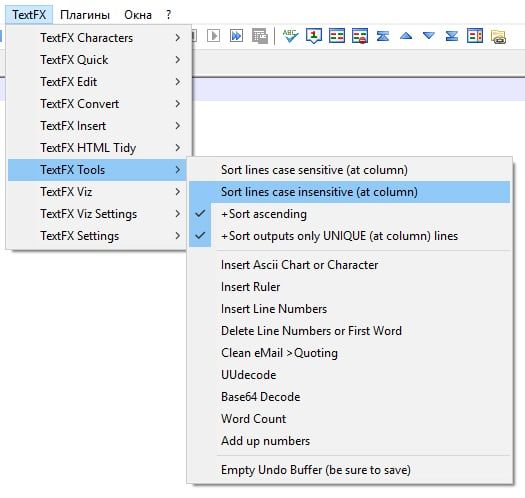Screen dimensions: 525x498
Task: Select Word Count menu entry
Action: click(350, 419)
